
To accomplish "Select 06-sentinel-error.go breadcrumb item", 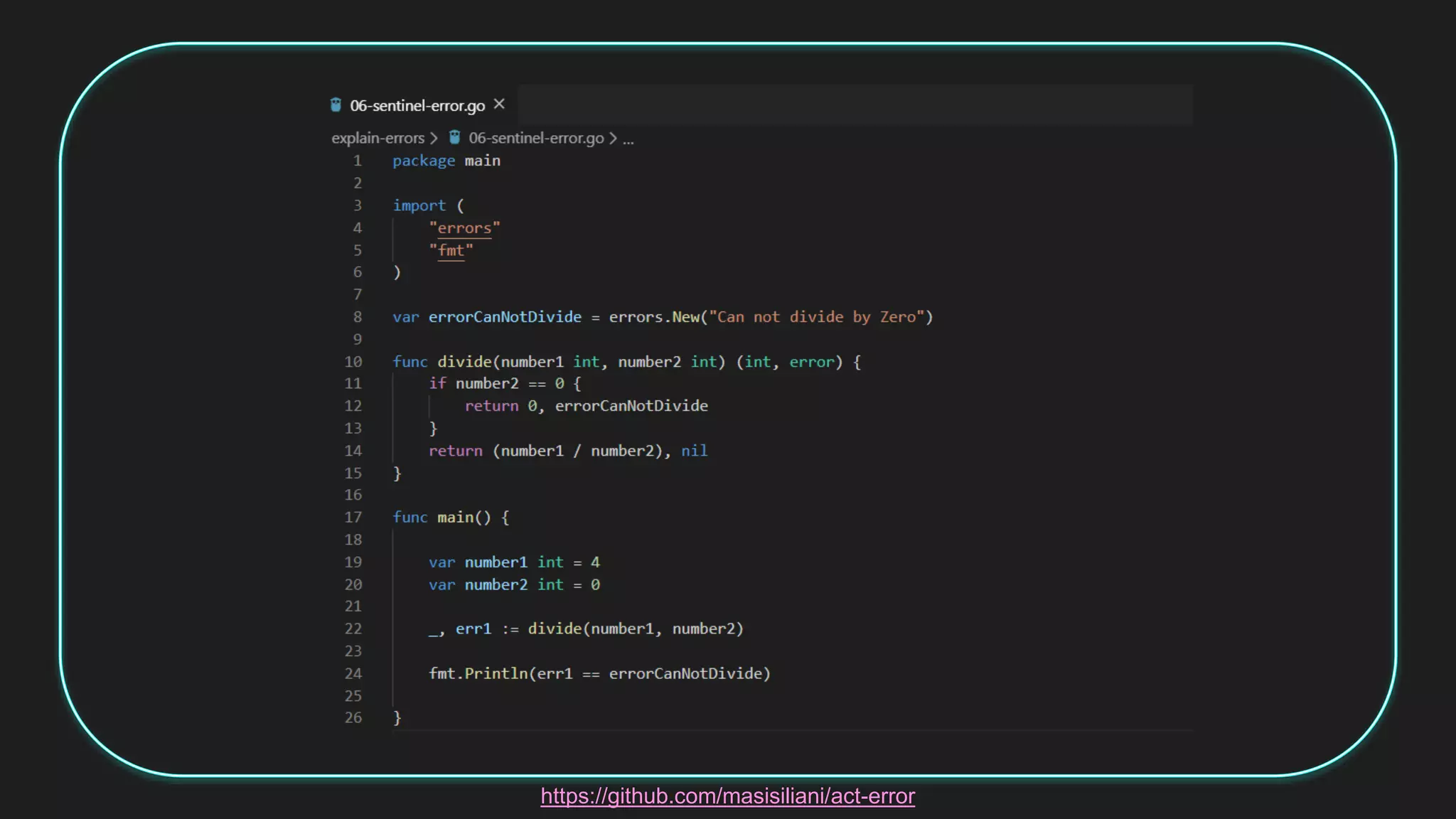I will click(x=536, y=138).
